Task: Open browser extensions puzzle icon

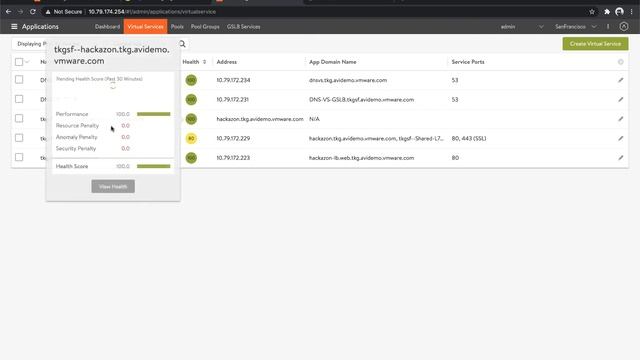Action: click(607, 12)
